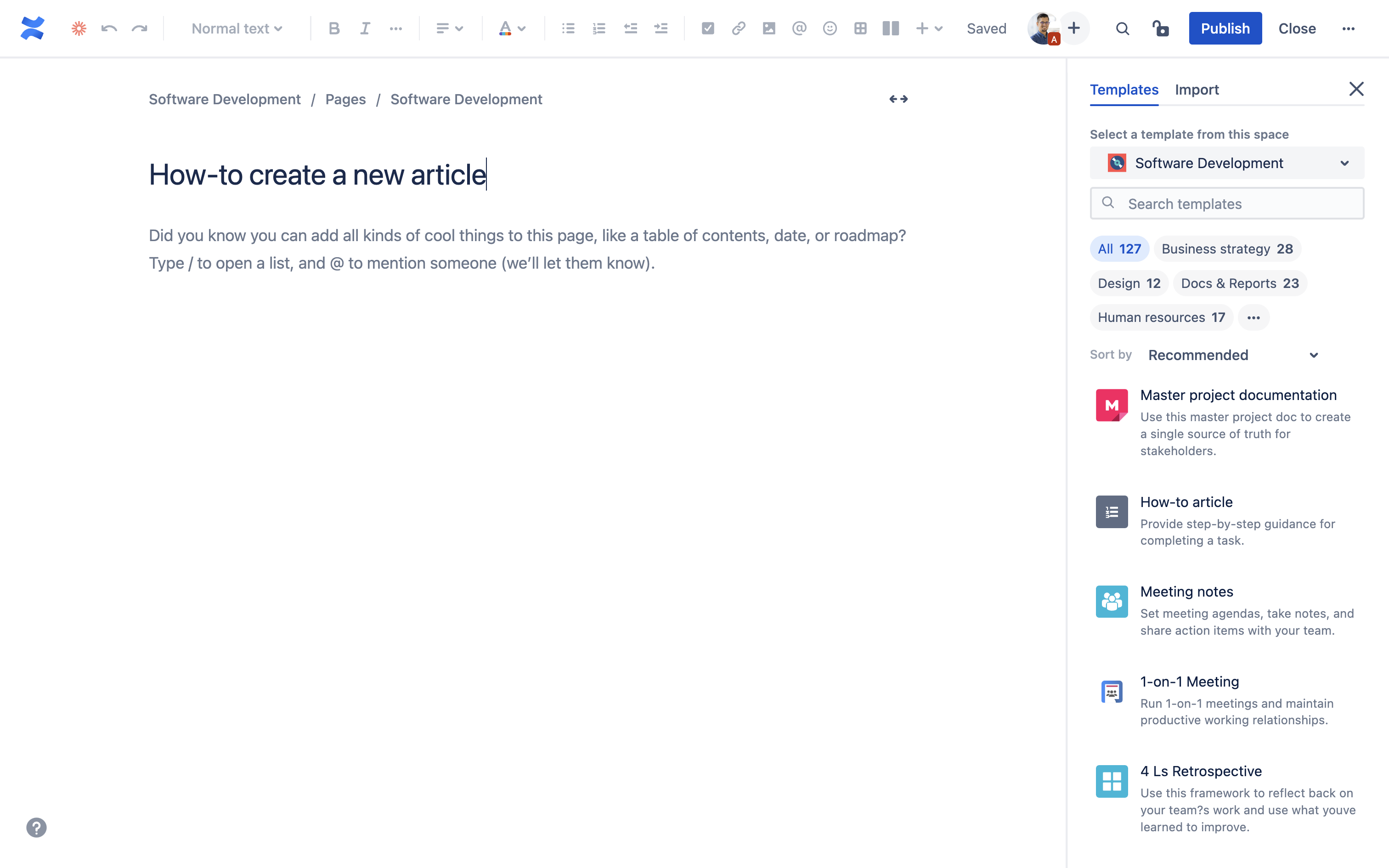The image size is (1389, 868).
Task: Insert an image via toolbar icon
Action: coord(768,28)
